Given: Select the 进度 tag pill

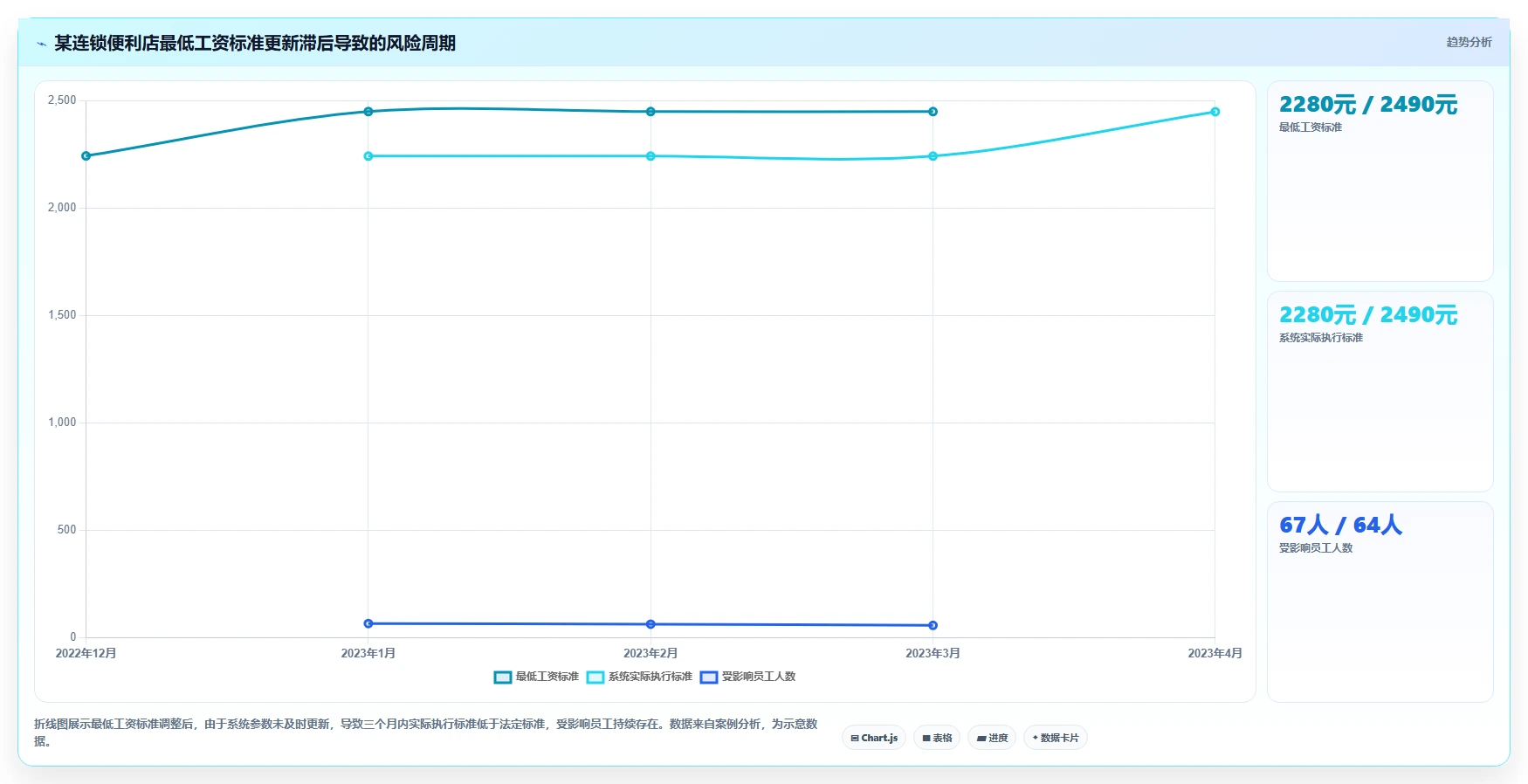Looking at the screenshot, I should coord(992,738).
